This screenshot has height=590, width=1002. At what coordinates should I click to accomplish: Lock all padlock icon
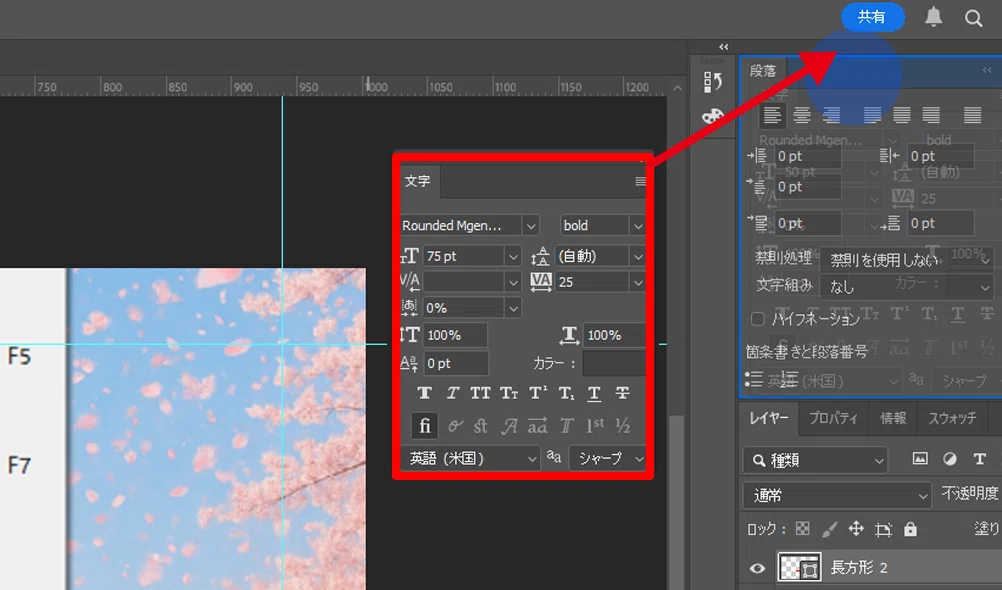pyautogui.click(x=910, y=529)
